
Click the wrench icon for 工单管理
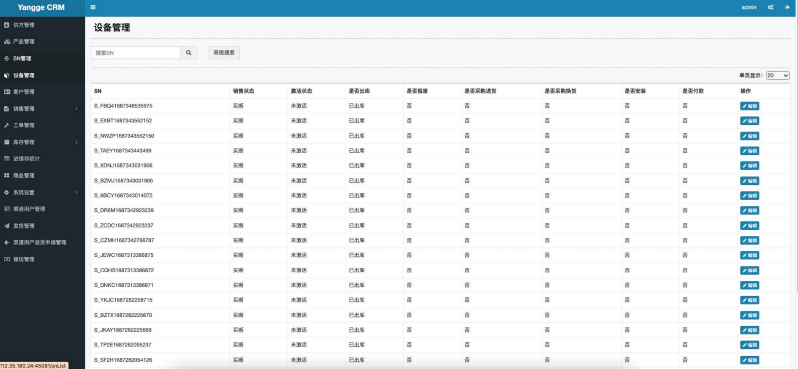(6, 125)
